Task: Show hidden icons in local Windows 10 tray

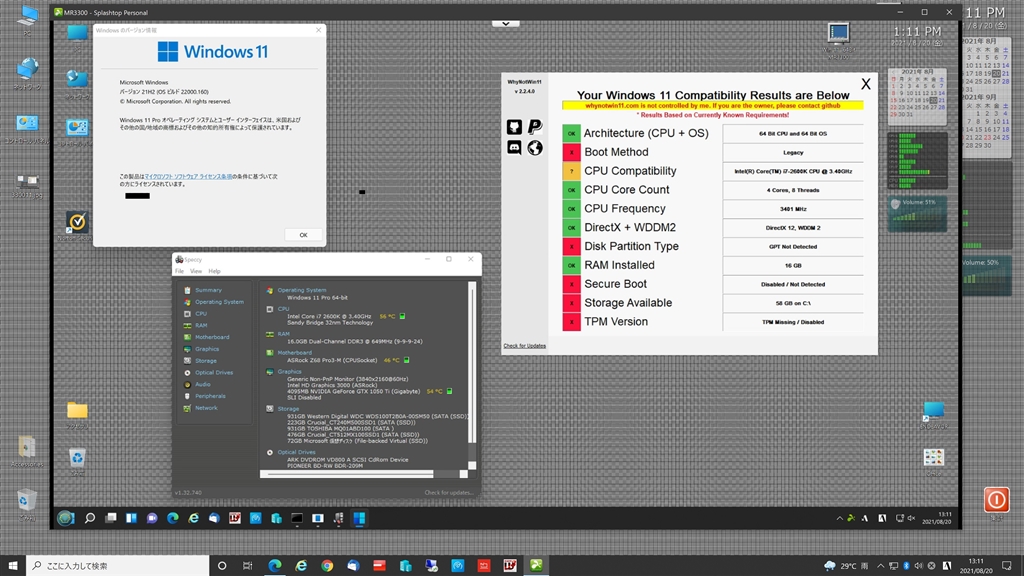Action: click(x=880, y=566)
